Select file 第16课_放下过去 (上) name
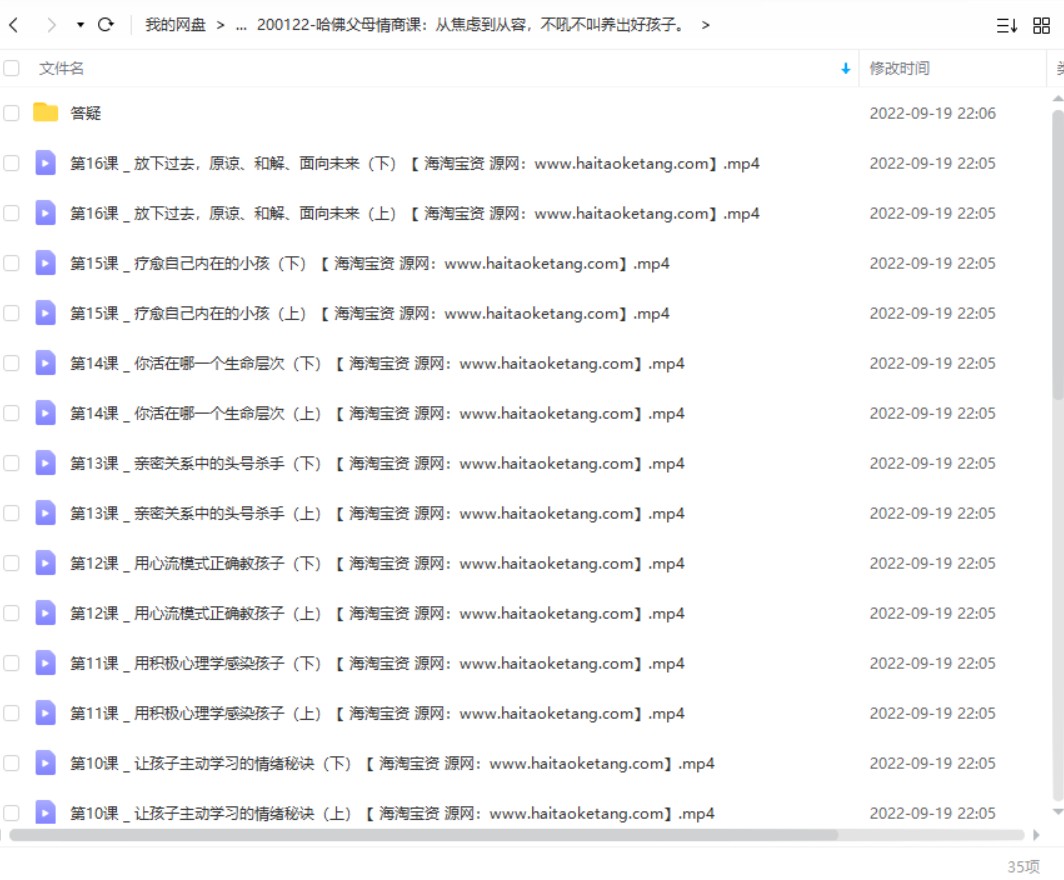 [x=415, y=214]
